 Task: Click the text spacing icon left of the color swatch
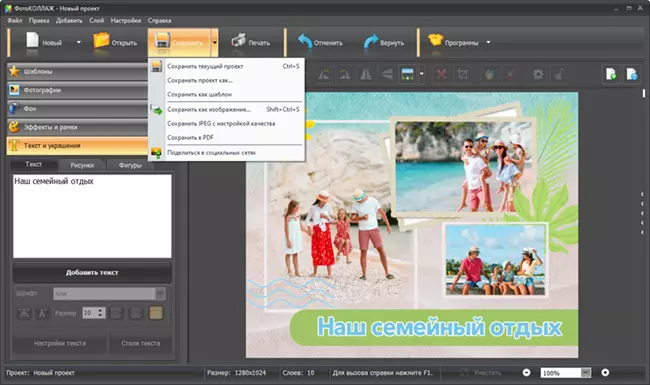click(136, 313)
